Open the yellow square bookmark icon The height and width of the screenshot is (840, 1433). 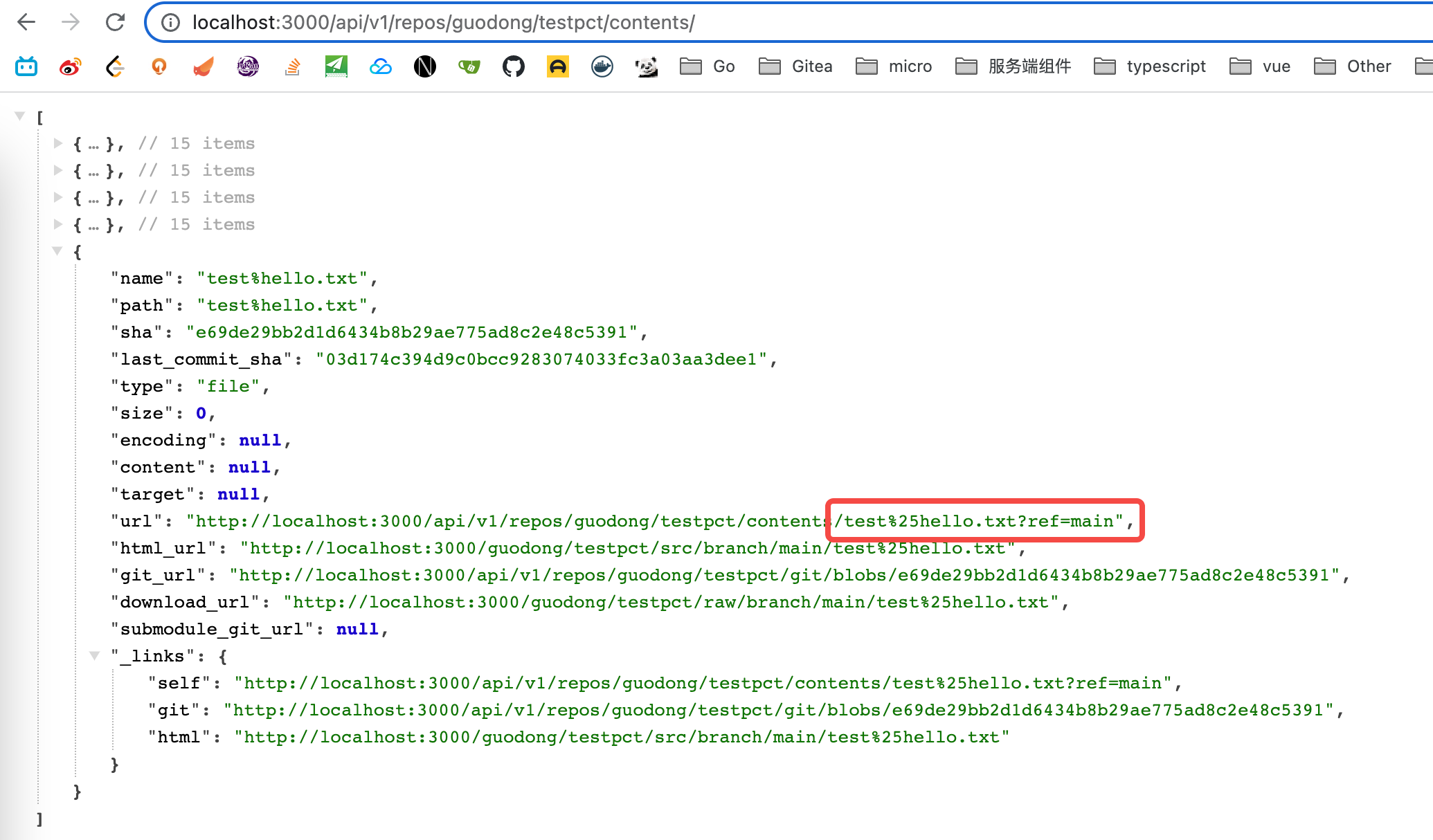558,66
